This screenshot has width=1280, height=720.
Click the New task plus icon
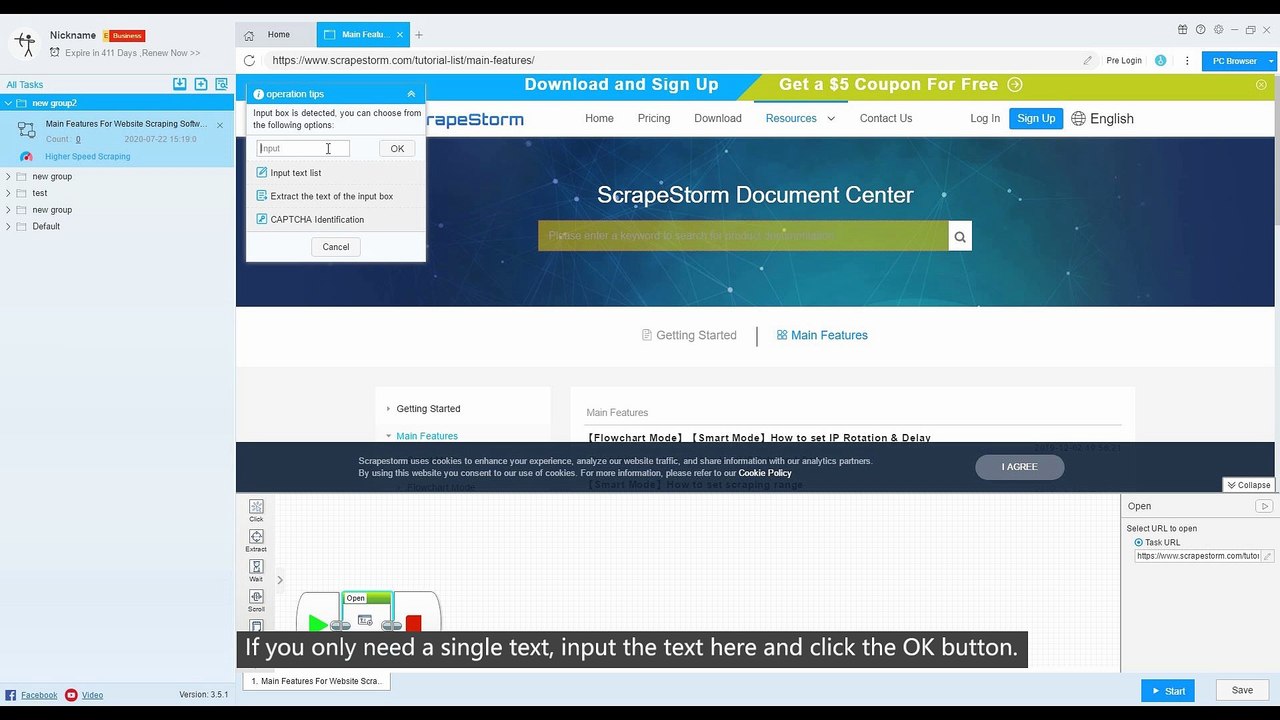(201, 84)
